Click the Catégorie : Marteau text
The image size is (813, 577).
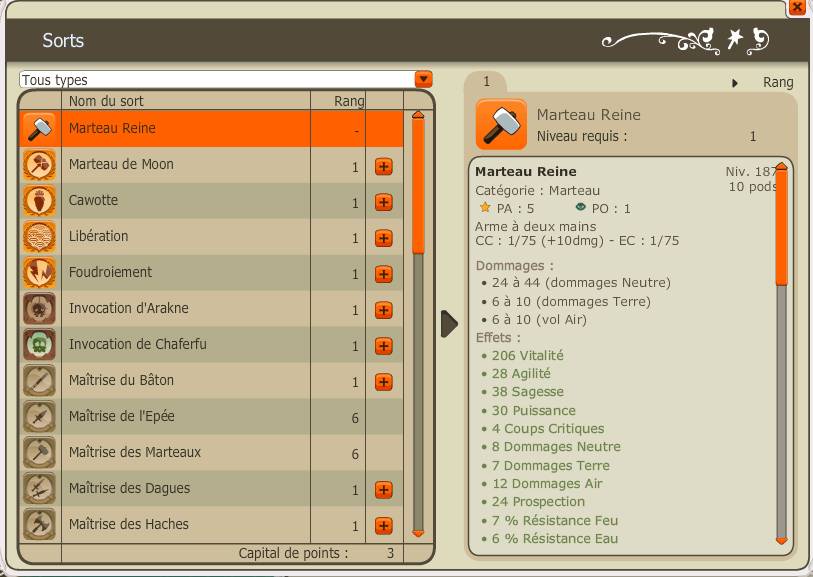(537, 191)
